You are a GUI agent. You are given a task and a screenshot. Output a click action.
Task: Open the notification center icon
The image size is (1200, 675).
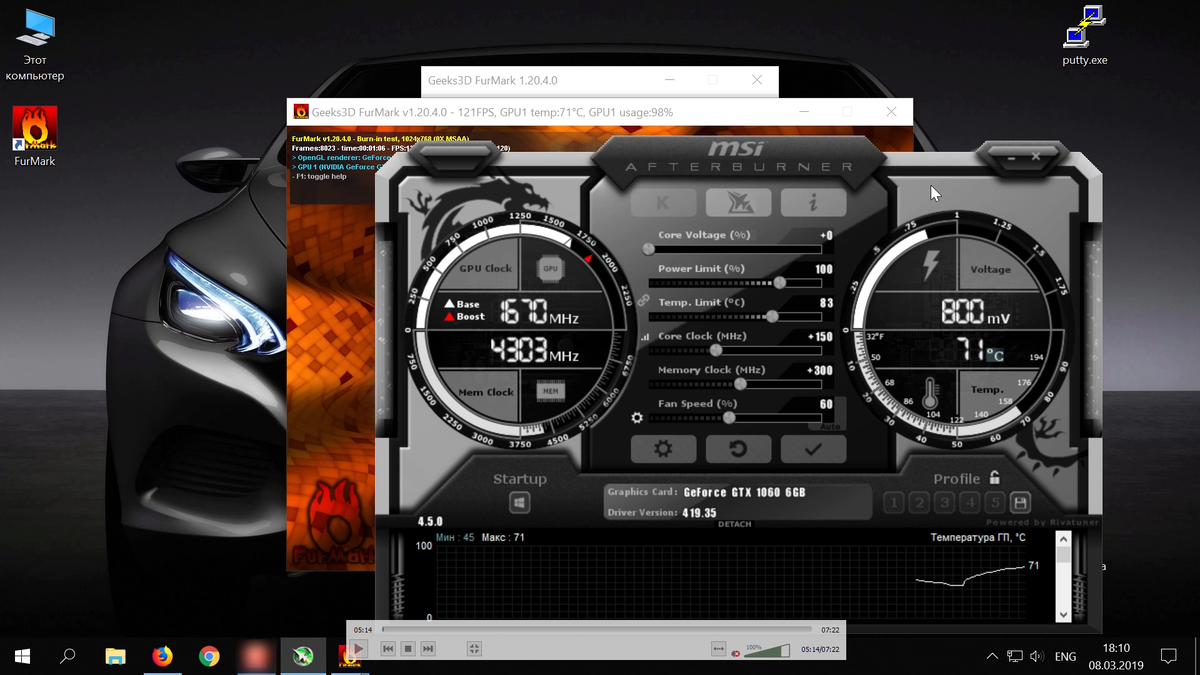(x=1168, y=656)
